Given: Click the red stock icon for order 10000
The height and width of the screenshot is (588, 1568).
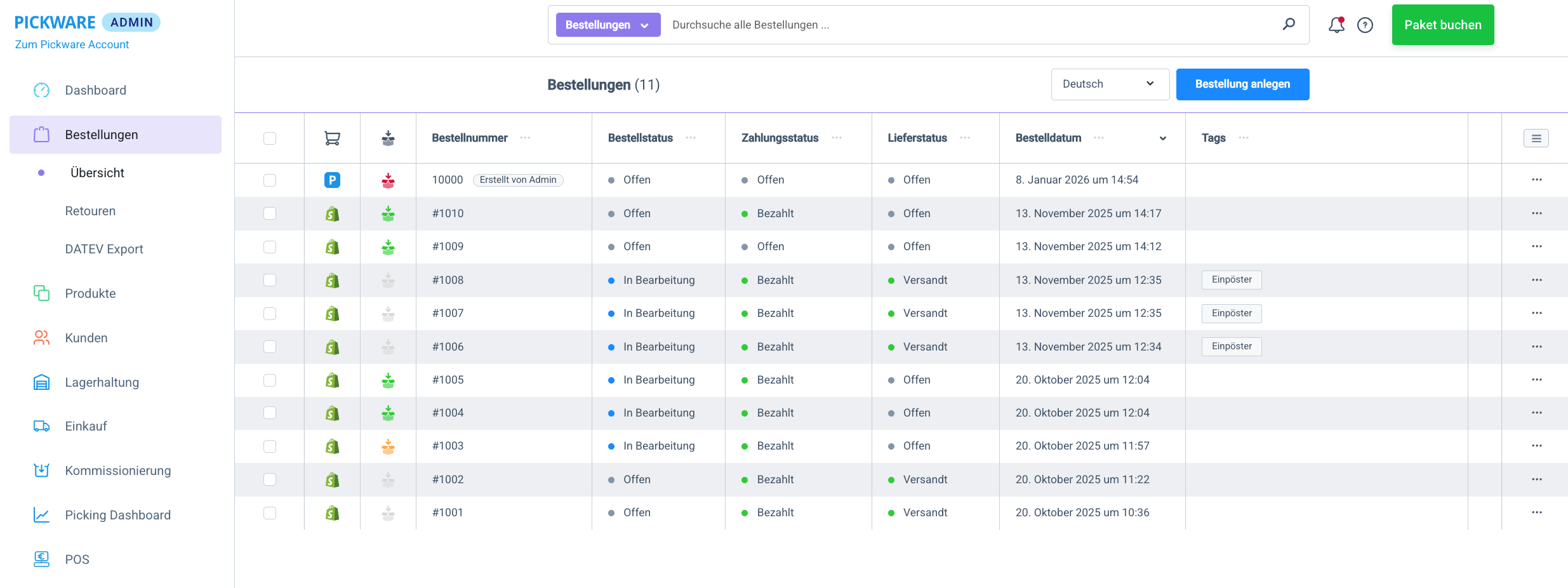Looking at the screenshot, I should tap(388, 180).
